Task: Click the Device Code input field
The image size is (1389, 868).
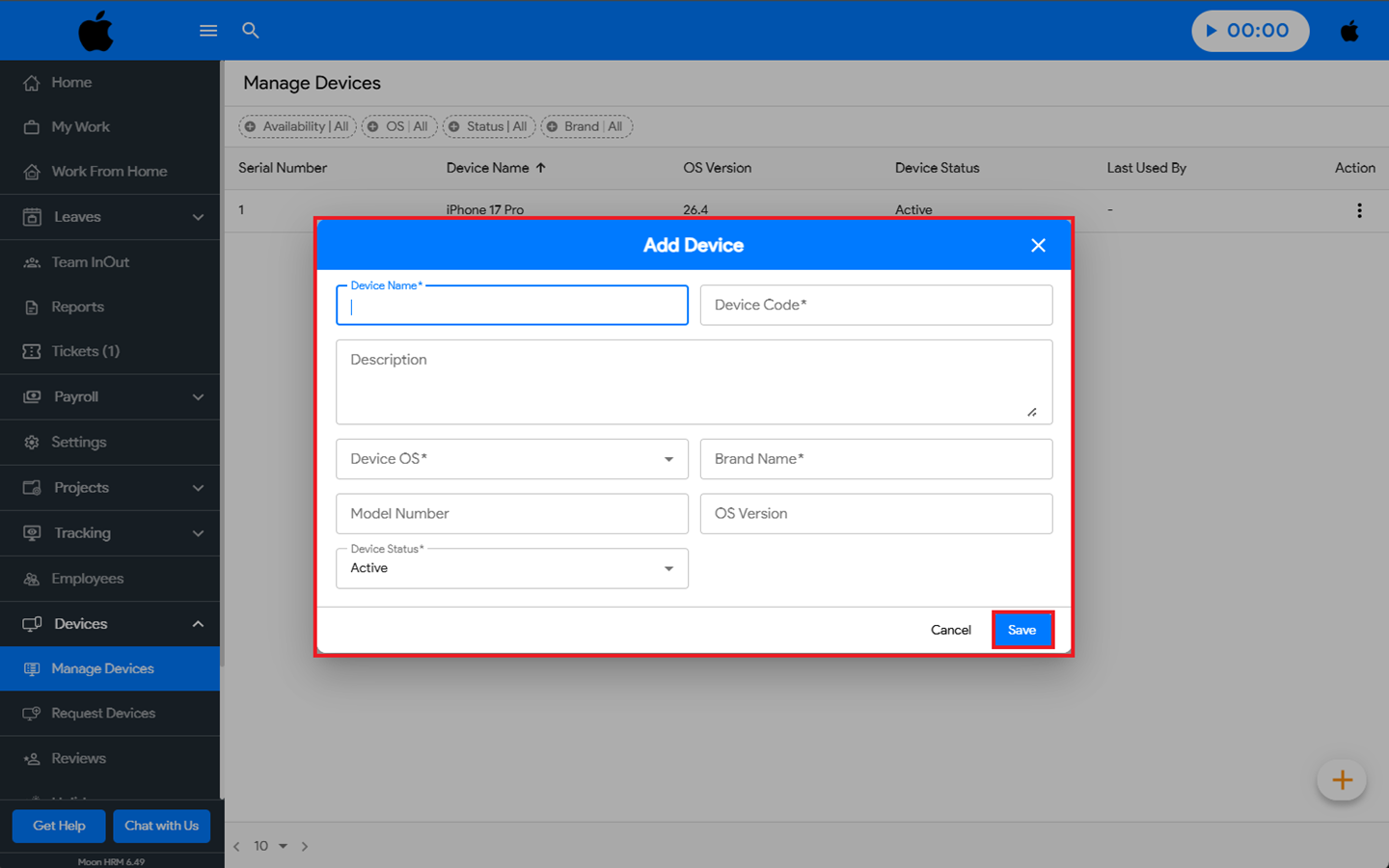Action: [x=875, y=305]
